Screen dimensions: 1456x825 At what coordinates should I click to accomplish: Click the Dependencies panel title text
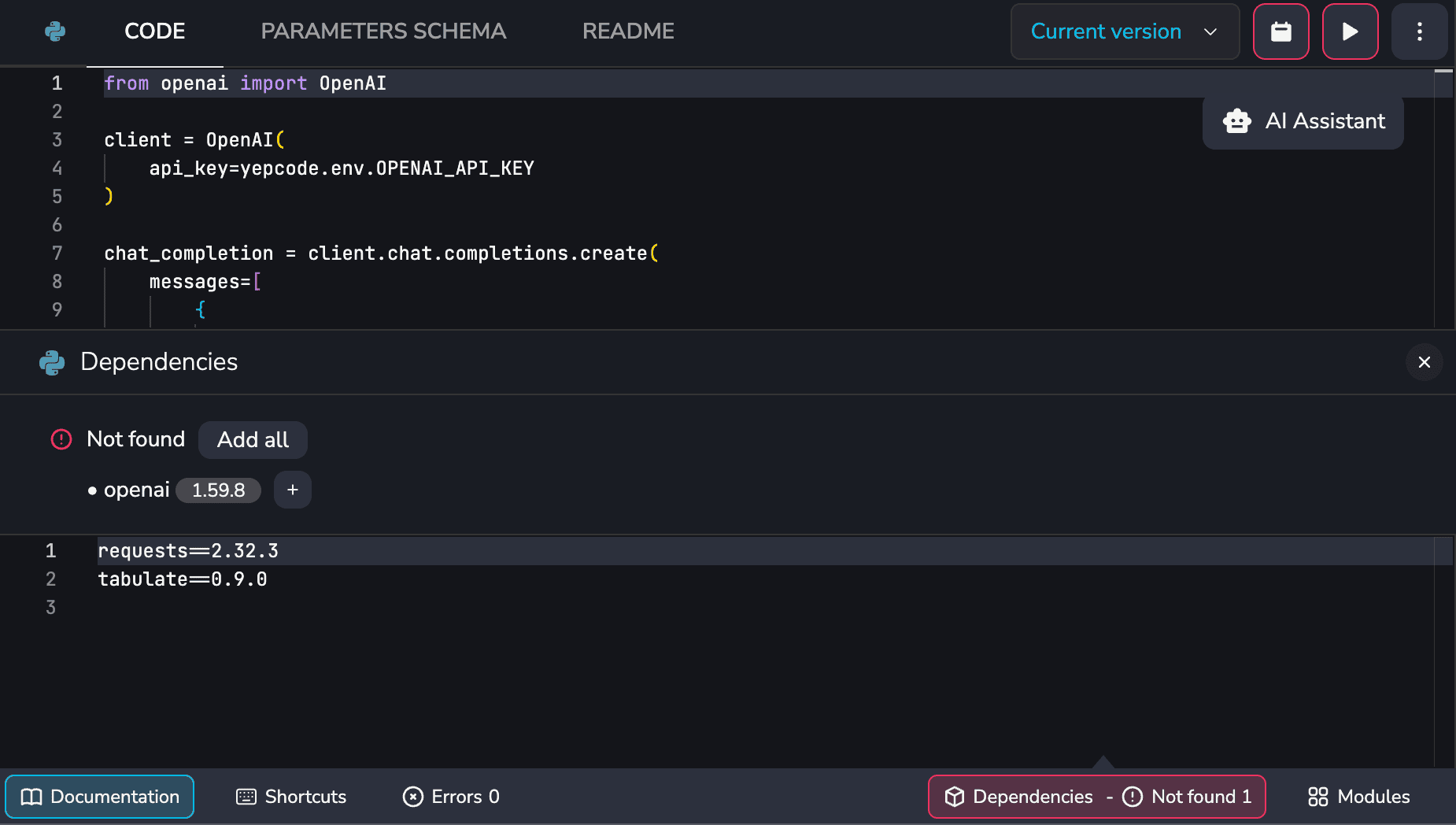coord(159,362)
